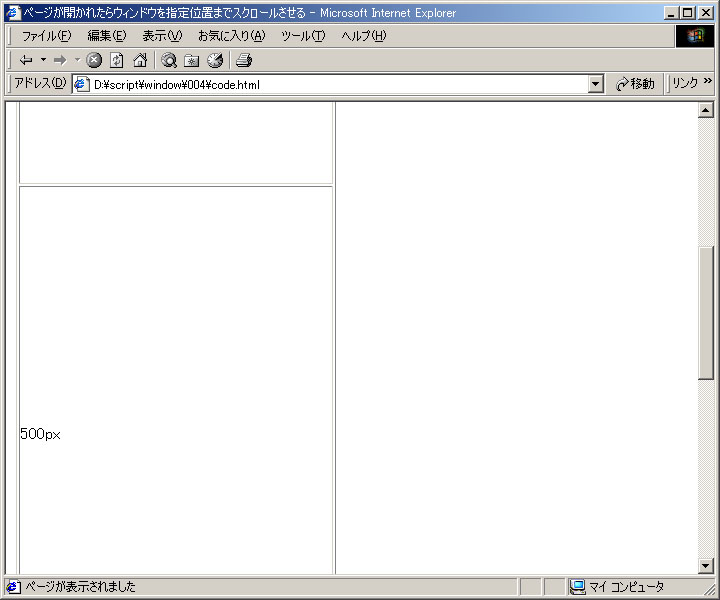Click the page icon in address bar

pyautogui.click(x=82, y=84)
